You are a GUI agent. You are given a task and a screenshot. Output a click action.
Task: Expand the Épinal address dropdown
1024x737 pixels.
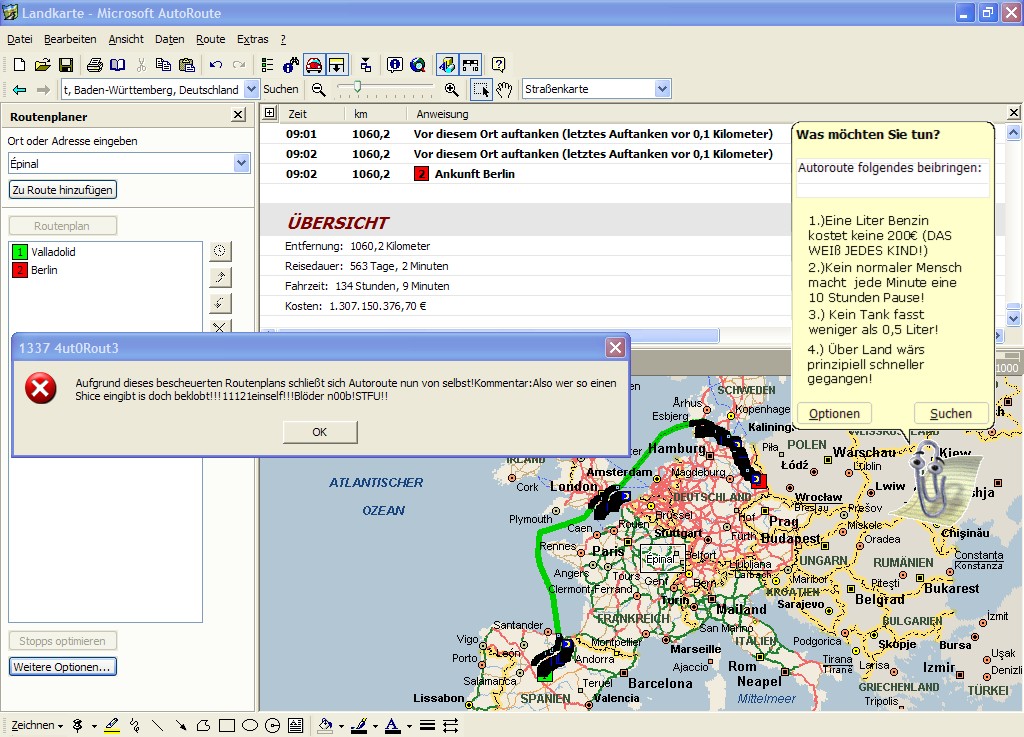click(242, 163)
